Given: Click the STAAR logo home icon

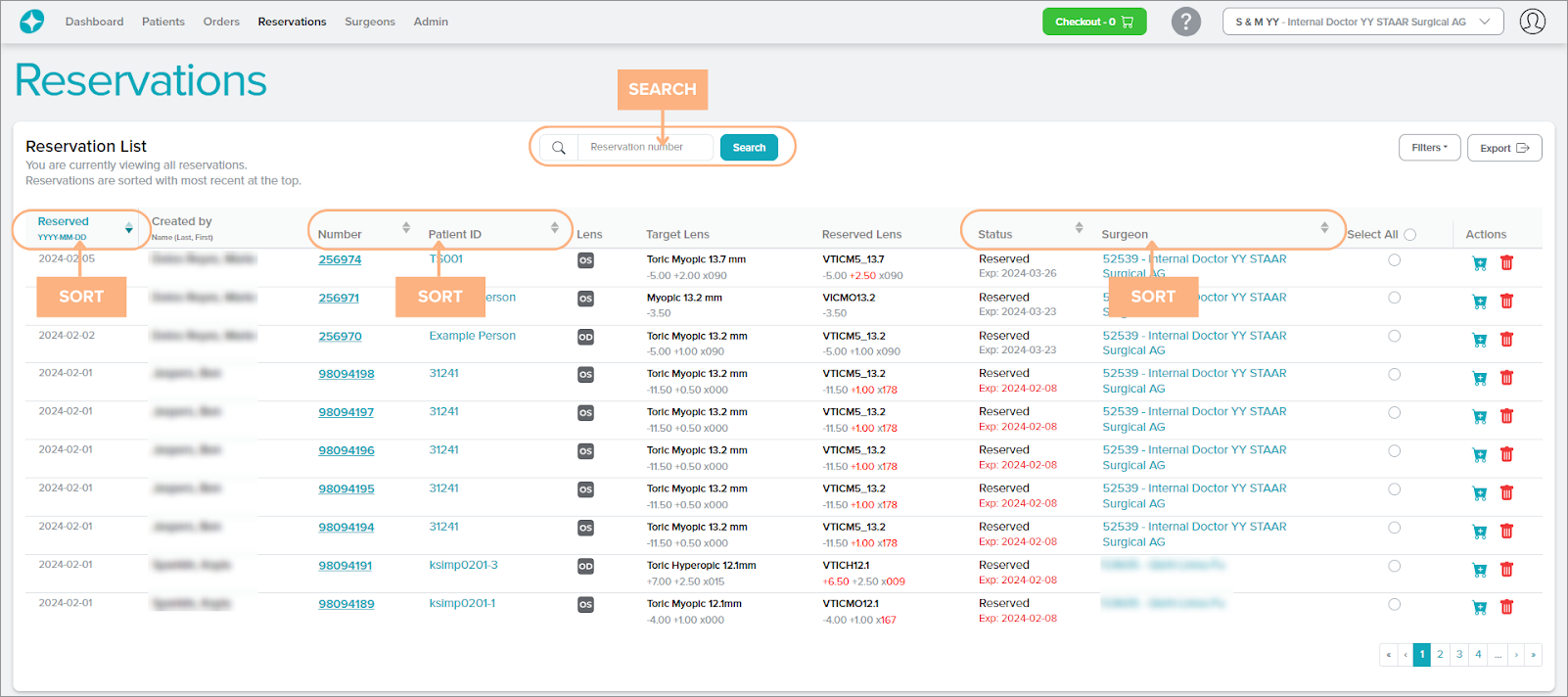Looking at the screenshot, I should pos(32,22).
